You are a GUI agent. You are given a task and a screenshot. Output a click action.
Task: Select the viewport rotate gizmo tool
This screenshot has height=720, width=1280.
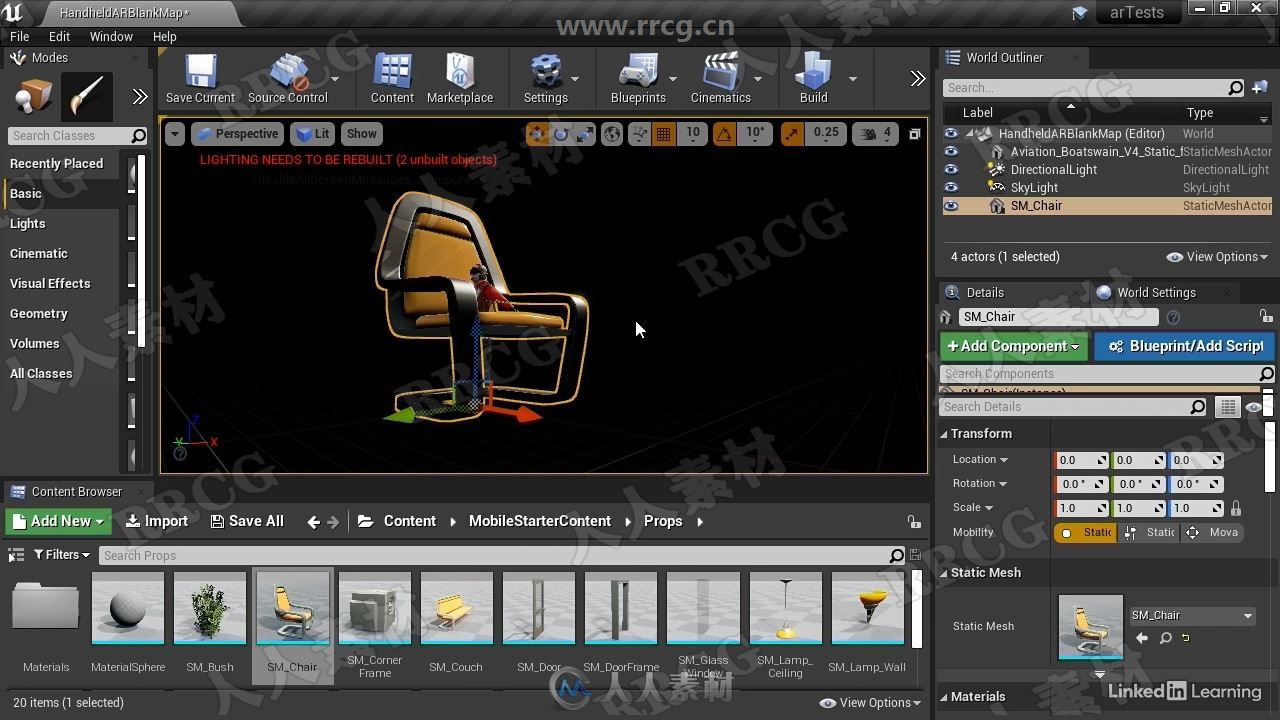pos(561,133)
